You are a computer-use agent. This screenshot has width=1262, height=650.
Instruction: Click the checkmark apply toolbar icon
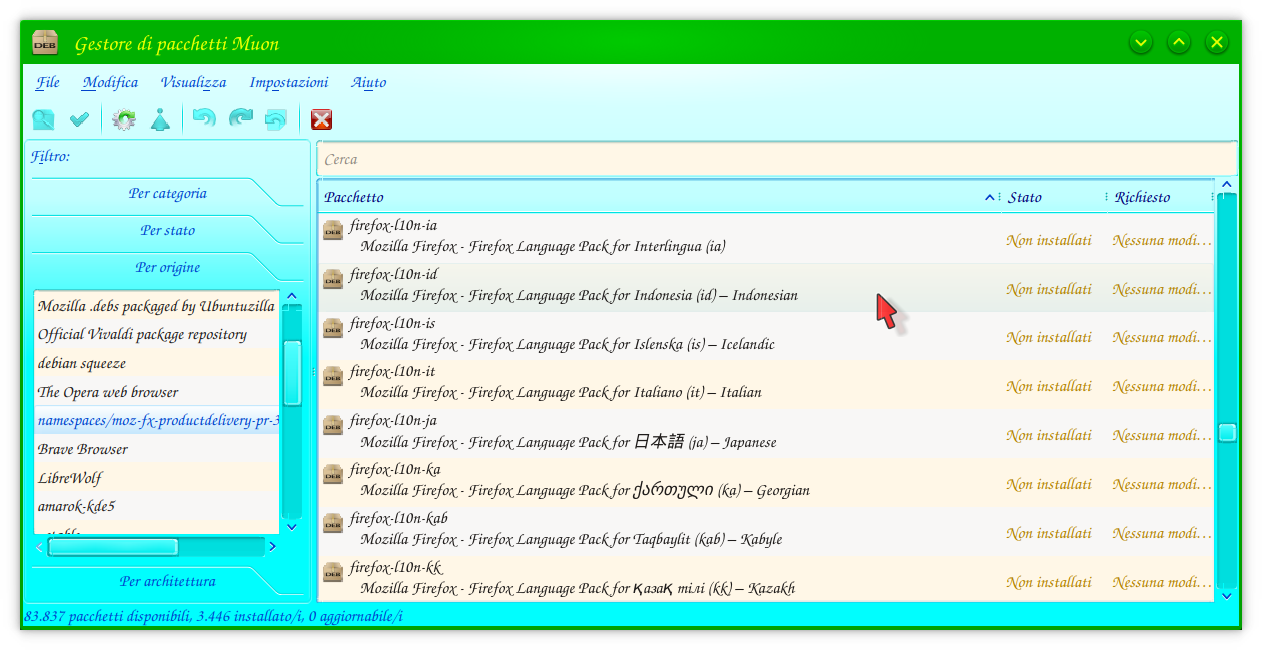[79, 120]
